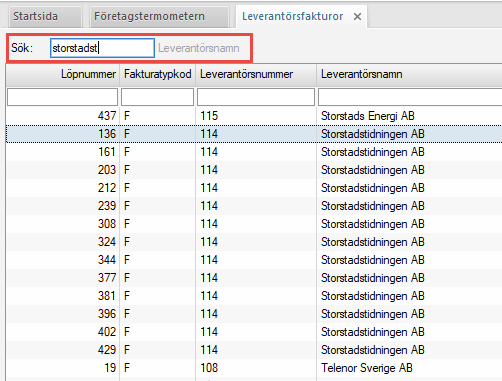This screenshot has width=502, height=381.
Task: Select the row with Löpnummer 308
Action: (x=254, y=224)
